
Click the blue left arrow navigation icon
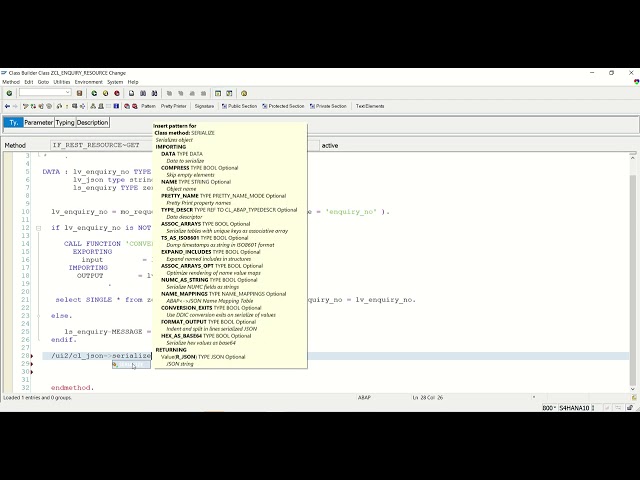pyautogui.click(x=7, y=106)
